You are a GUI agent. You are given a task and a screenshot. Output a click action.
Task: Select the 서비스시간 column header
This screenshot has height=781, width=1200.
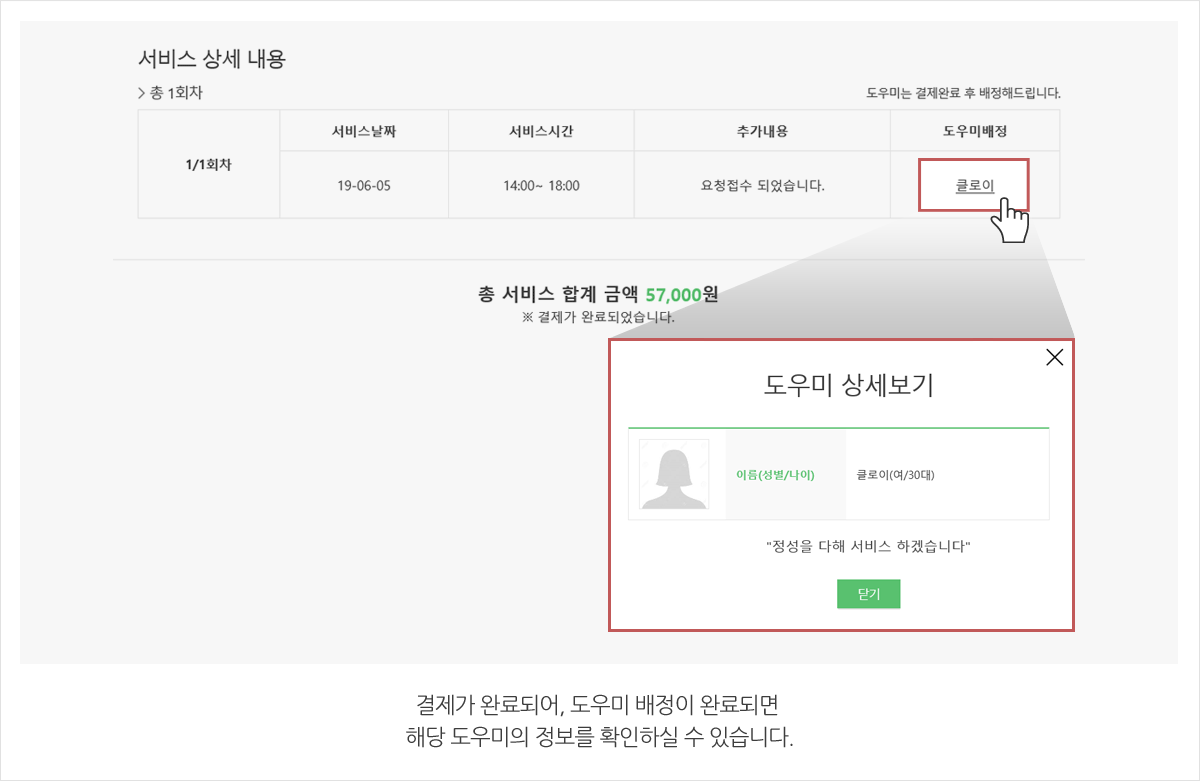tap(541, 131)
